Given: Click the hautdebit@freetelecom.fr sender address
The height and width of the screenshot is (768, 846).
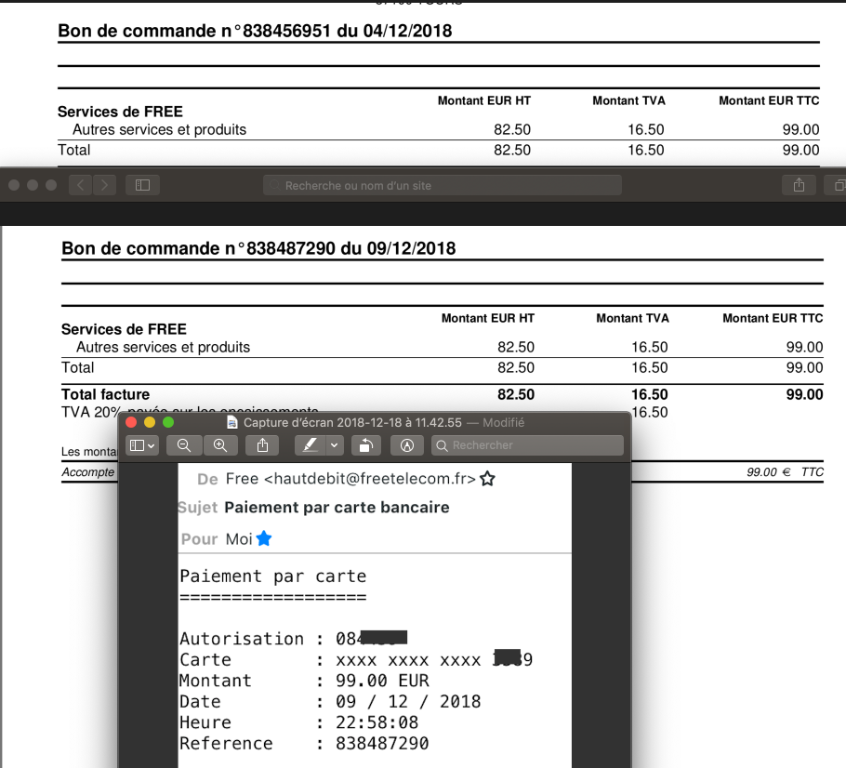Looking at the screenshot, I should point(369,479).
